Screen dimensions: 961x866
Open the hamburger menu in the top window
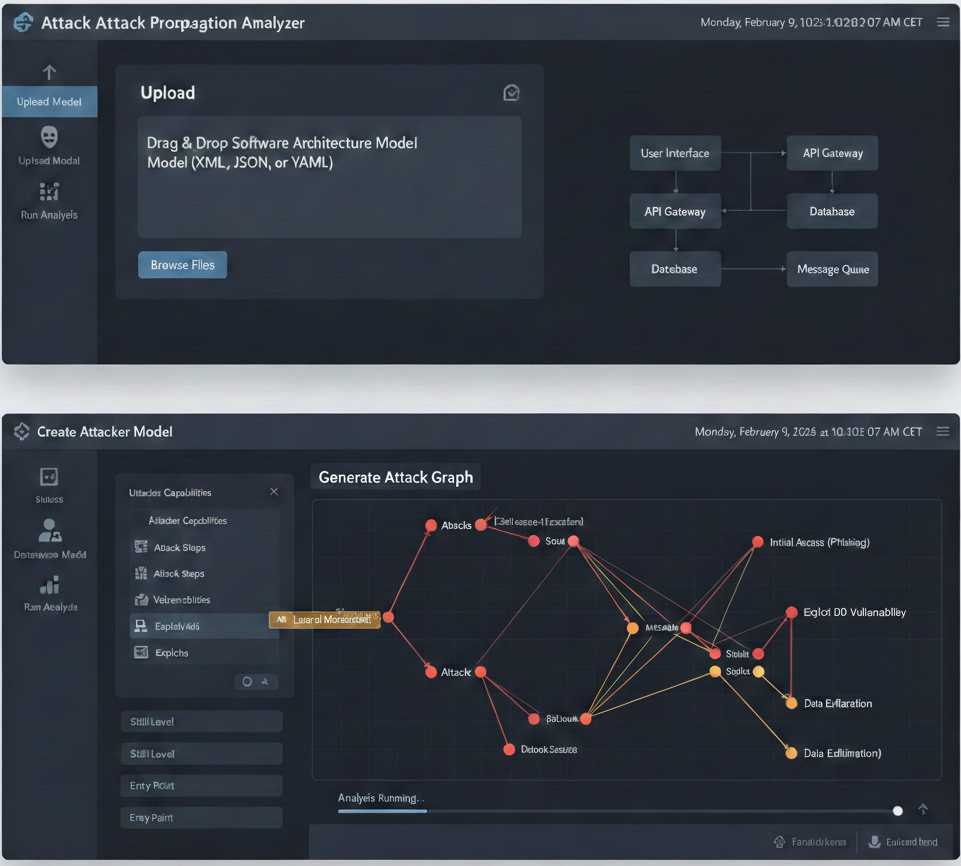pyautogui.click(x=943, y=22)
